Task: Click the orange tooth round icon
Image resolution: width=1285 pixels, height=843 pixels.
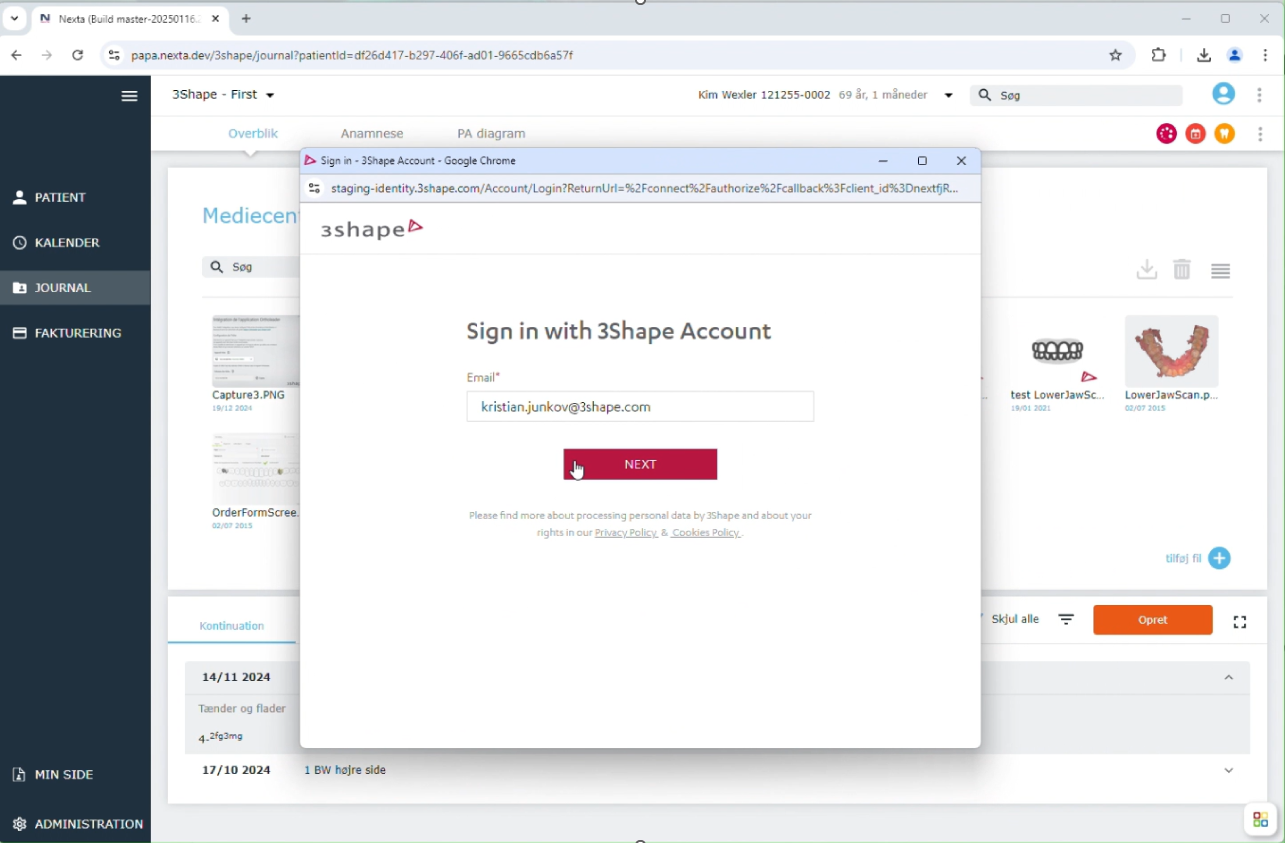Action: (x=1225, y=134)
